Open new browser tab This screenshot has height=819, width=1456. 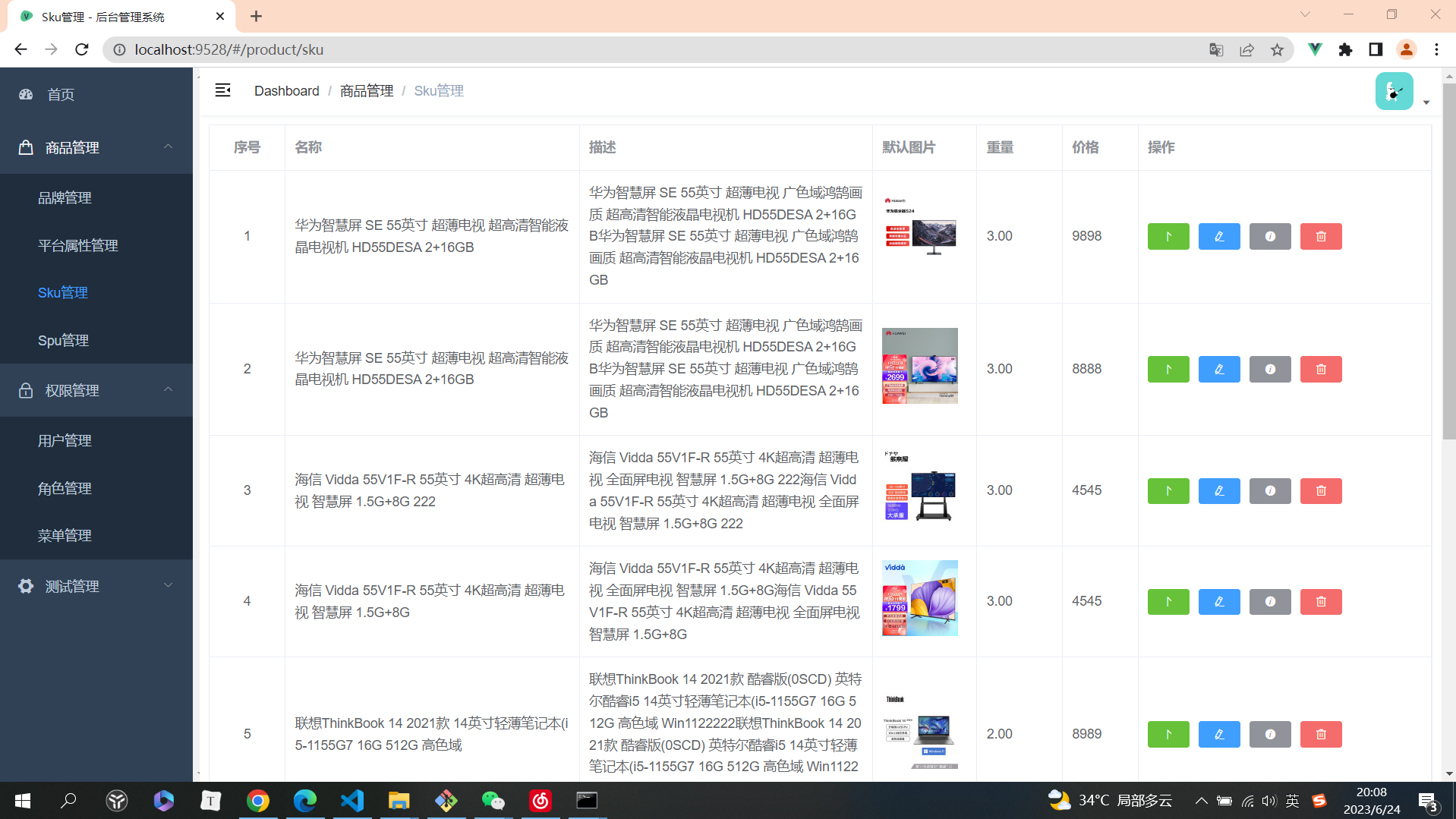(256, 16)
